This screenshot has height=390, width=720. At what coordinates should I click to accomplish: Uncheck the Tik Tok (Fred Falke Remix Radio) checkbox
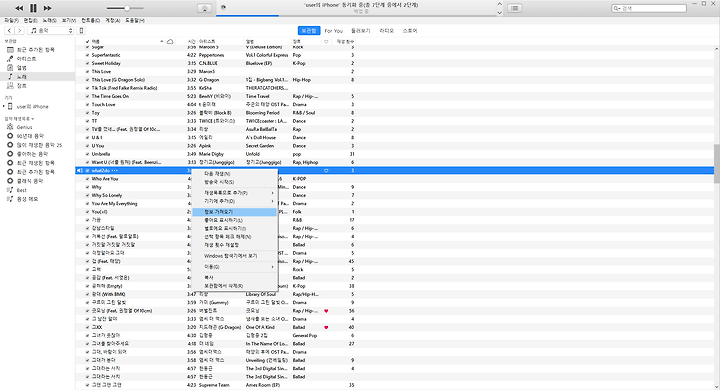pos(87,88)
